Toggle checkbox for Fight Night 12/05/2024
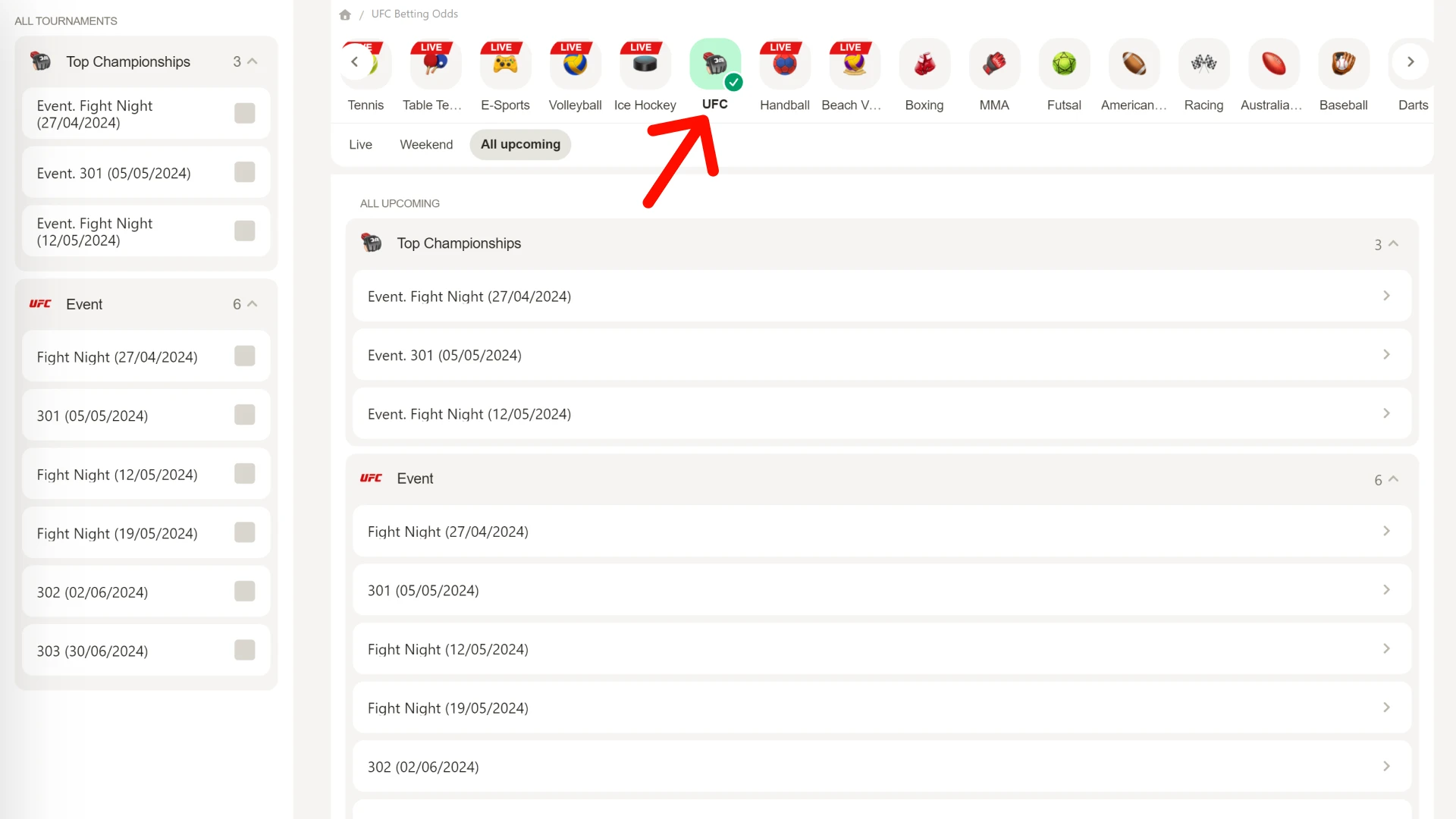 tap(245, 474)
